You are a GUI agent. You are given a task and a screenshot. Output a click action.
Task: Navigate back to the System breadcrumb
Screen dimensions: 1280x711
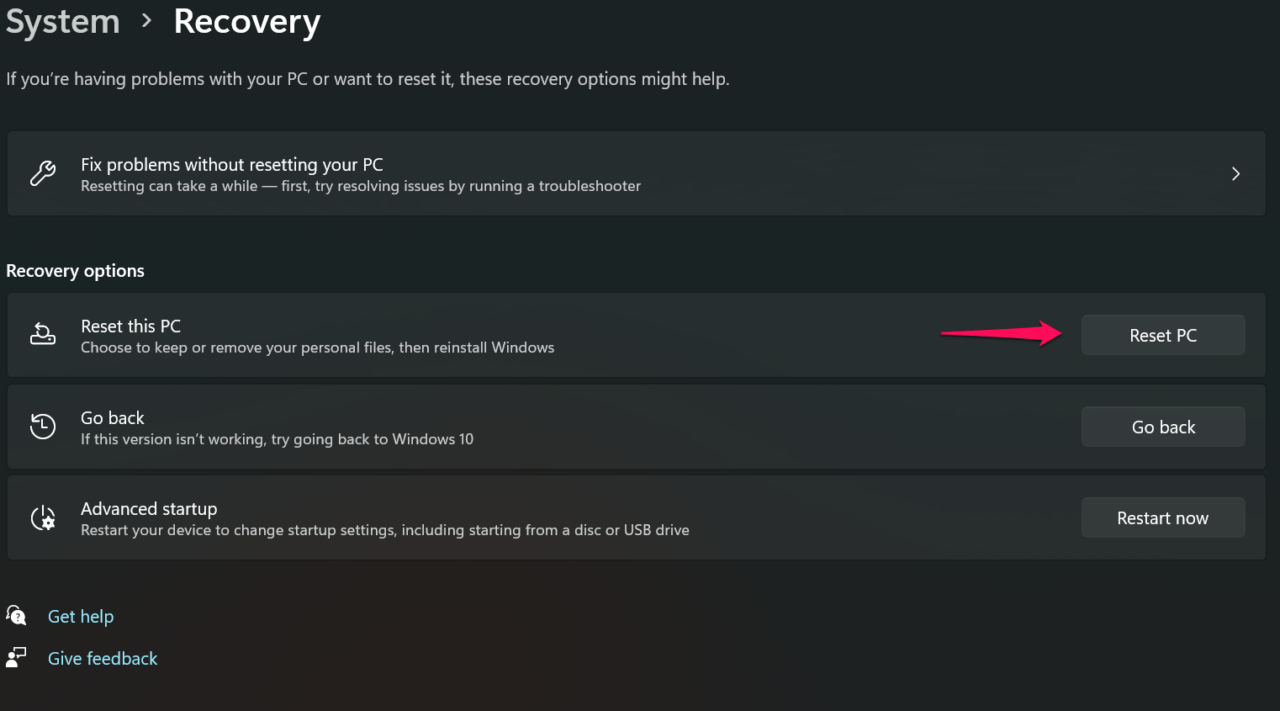[x=62, y=22]
